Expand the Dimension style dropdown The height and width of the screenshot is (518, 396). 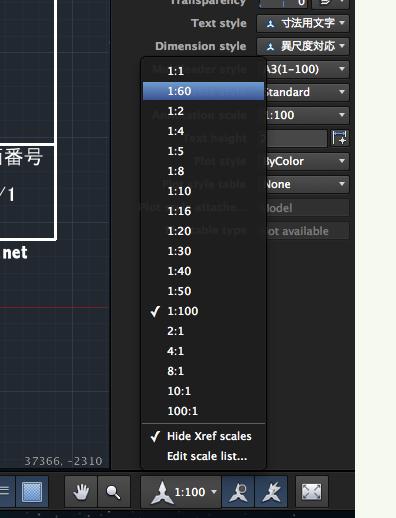303,46
